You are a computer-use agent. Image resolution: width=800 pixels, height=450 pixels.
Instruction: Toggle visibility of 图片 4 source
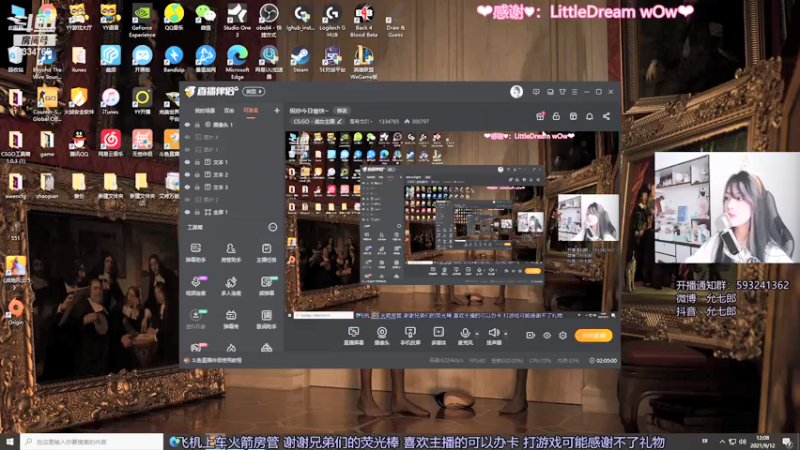pyautogui.click(x=187, y=137)
